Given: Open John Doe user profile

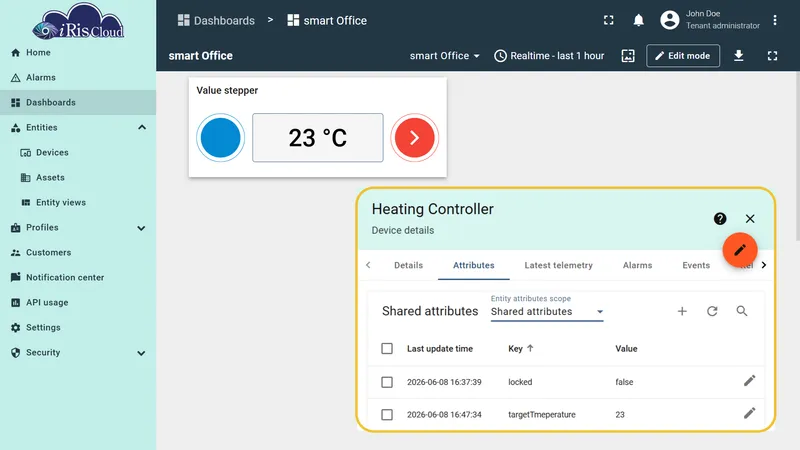Looking at the screenshot, I should (x=710, y=20).
